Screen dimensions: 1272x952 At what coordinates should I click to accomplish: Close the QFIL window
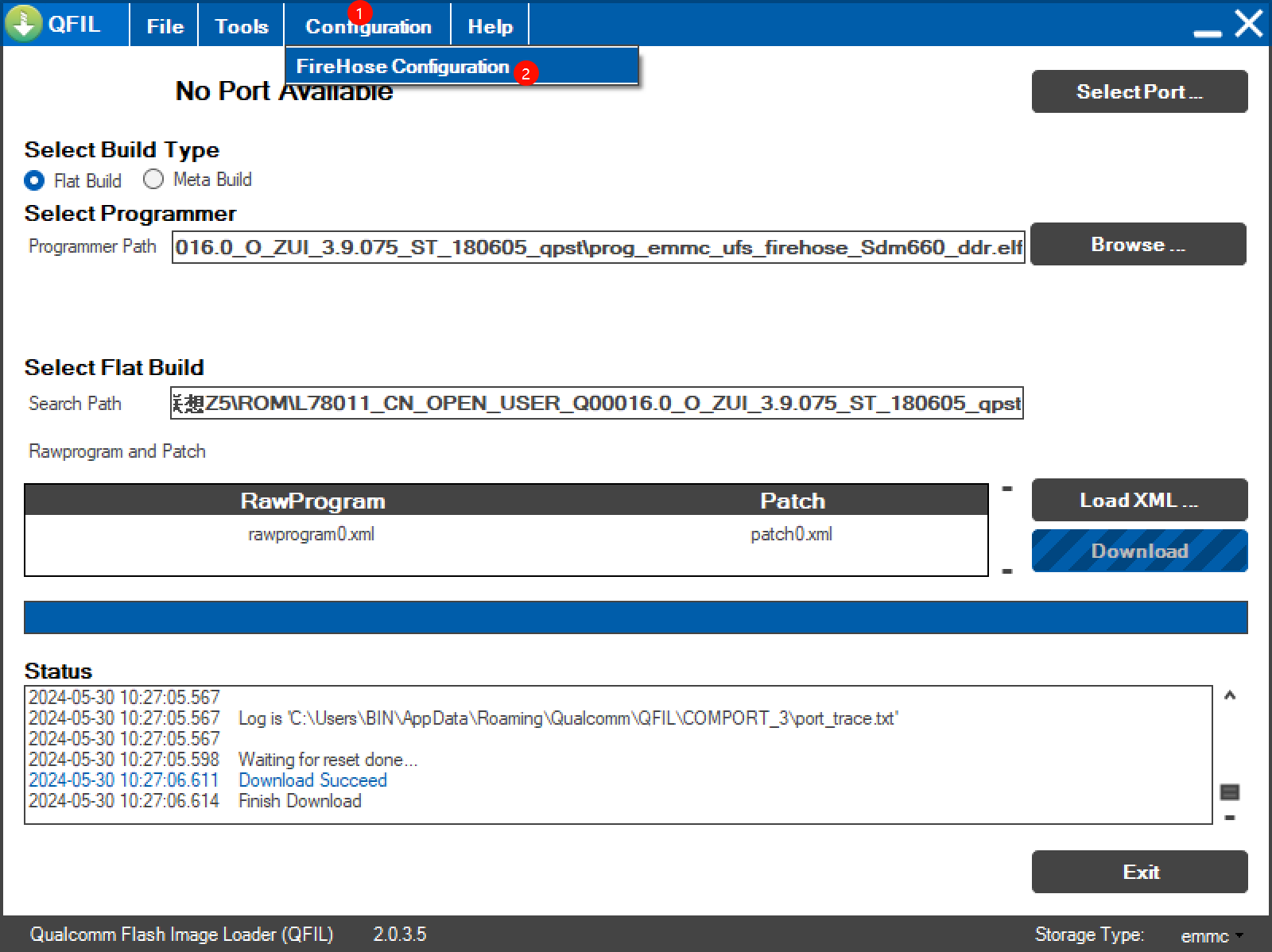pyautogui.click(x=1248, y=24)
